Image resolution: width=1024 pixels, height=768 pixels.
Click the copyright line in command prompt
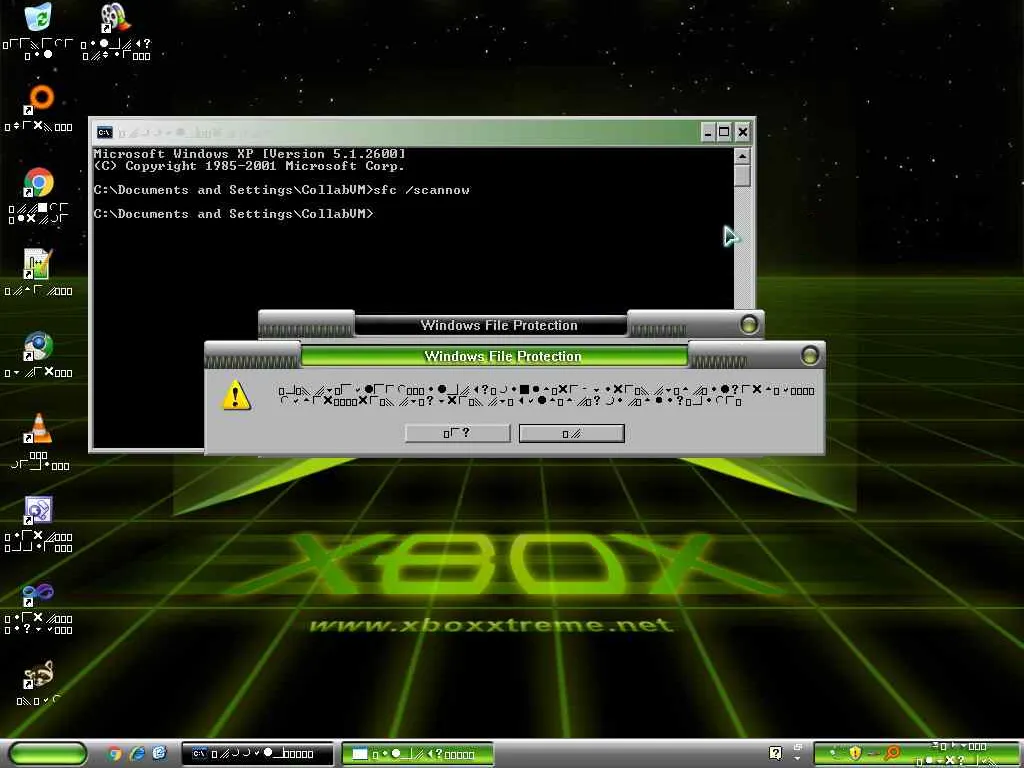click(249, 166)
